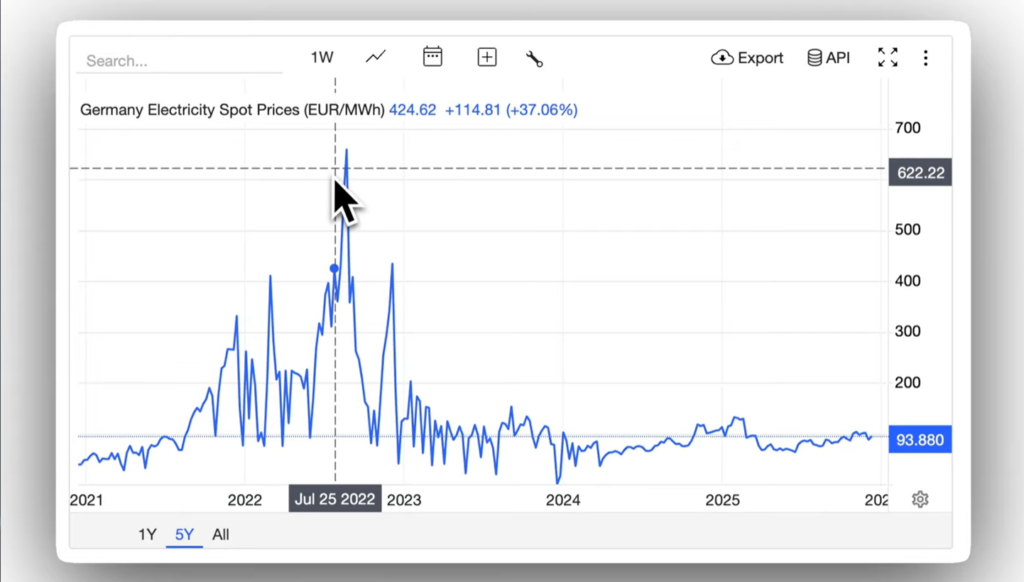Open the calendar date range picker
This screenshot has width=1024, height=582.
click(432, 57)
